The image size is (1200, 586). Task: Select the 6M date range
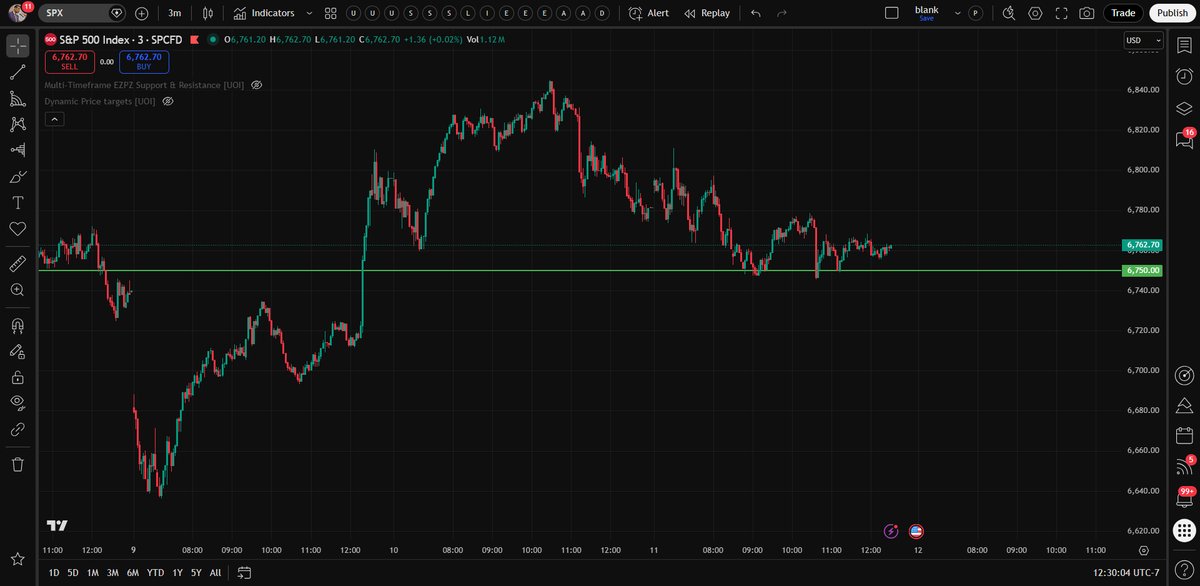coord(132,572)
